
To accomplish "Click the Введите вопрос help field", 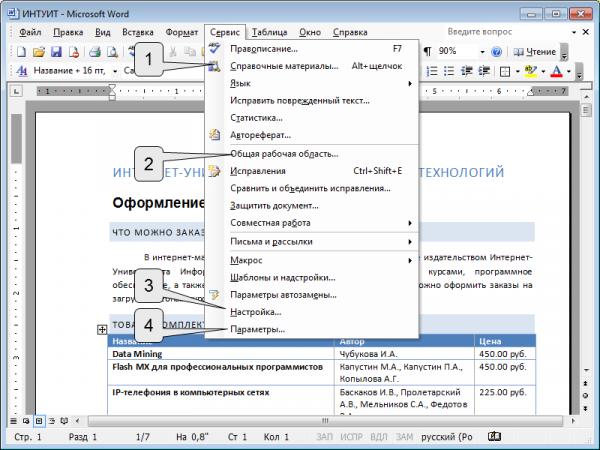I will (507, 32).
